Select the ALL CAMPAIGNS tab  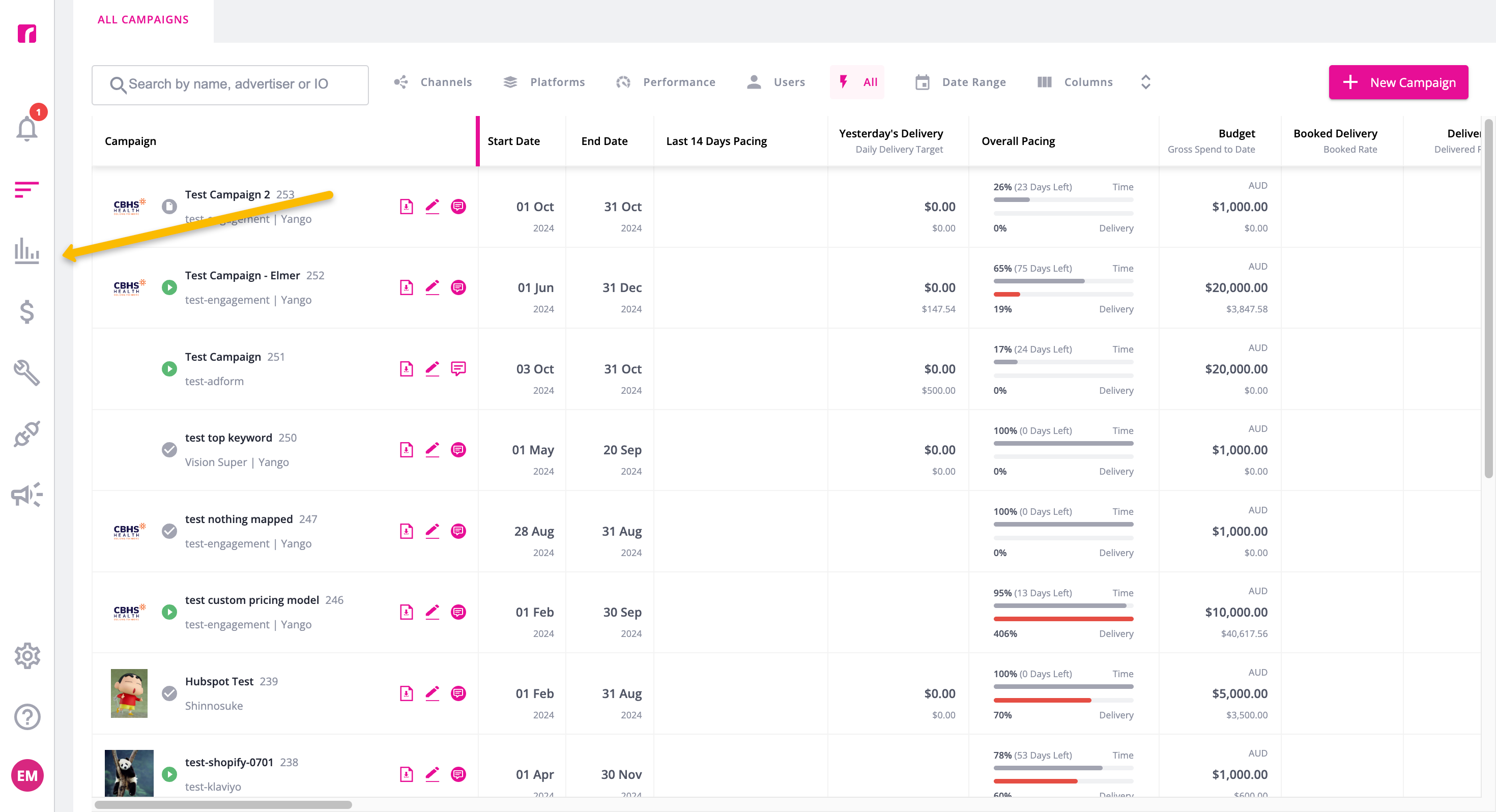[x=143, y=20]
